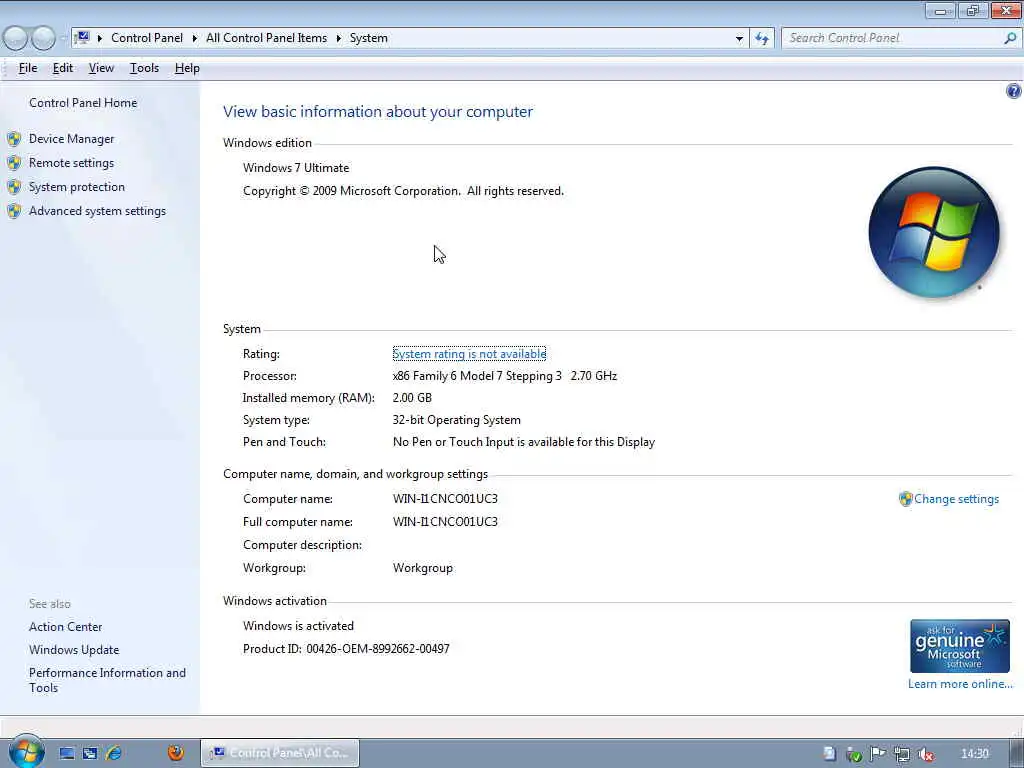Click the address bar computer icon
This screenshot has width=1024, height=768.
coord(82,38)
